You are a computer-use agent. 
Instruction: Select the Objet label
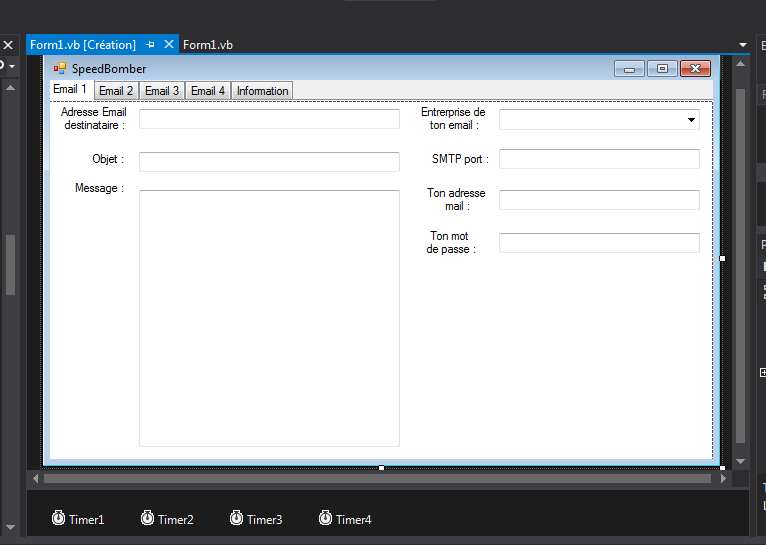pyautogui.click(x=108, y=159)
